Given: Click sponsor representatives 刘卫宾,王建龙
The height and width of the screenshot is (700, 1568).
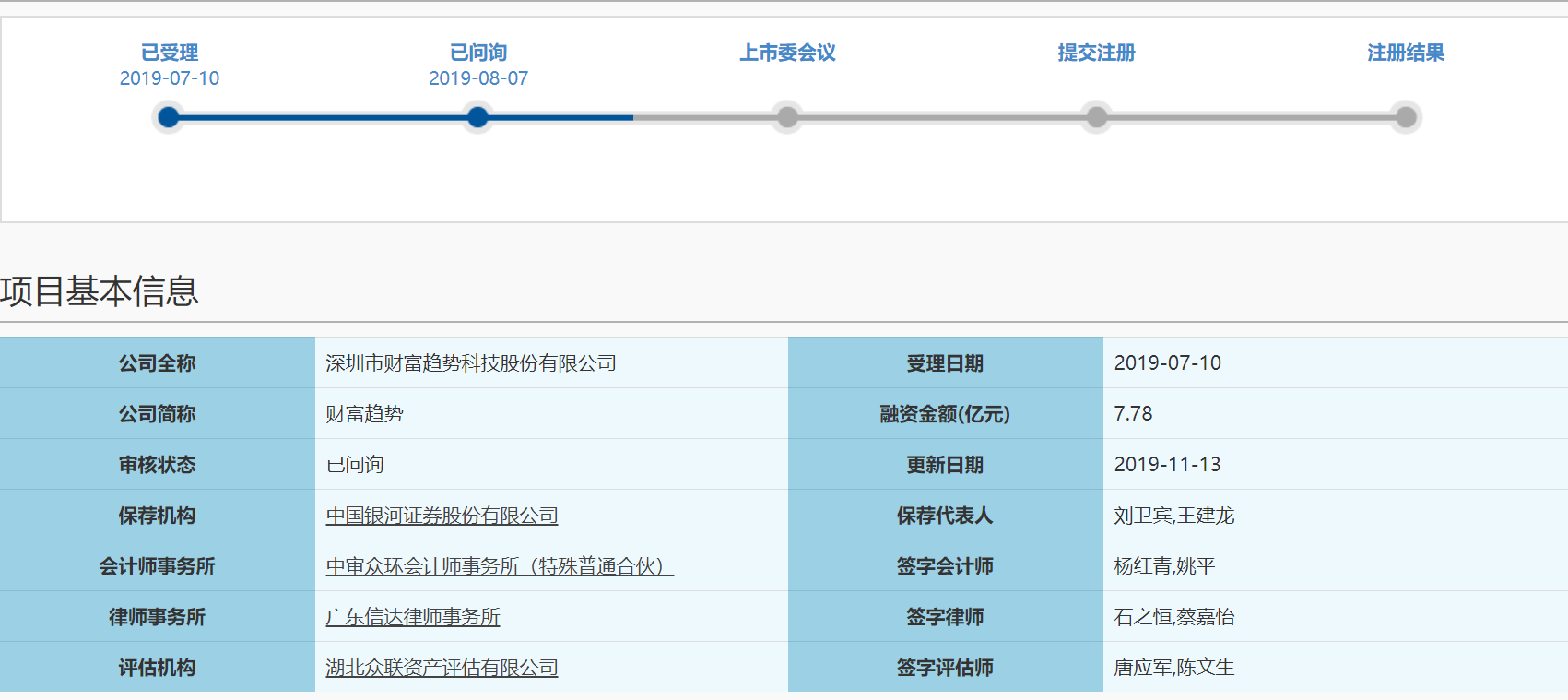Looking at the screenshot, I should click(x=1173, y=516).
